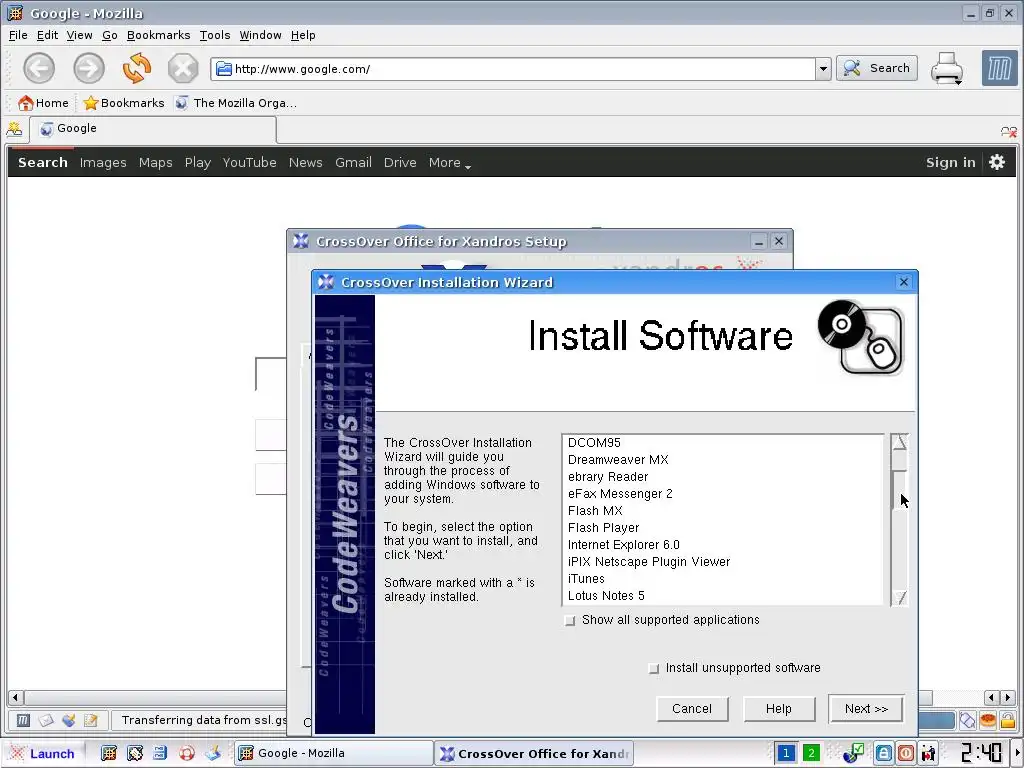Click the software list scrollbar thumb

click(x=899, y=490)
